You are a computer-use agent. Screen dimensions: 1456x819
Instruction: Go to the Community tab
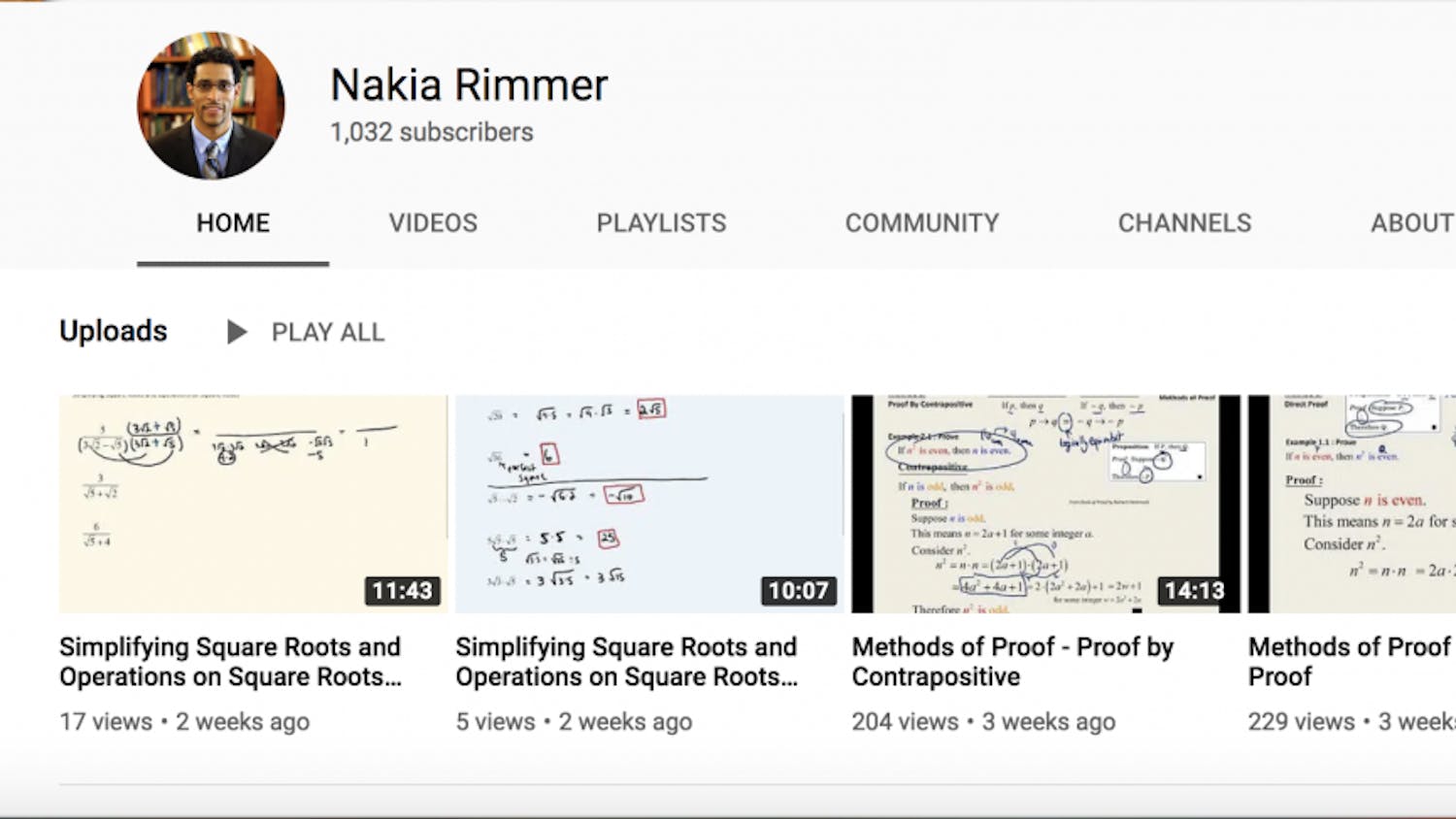921,223
